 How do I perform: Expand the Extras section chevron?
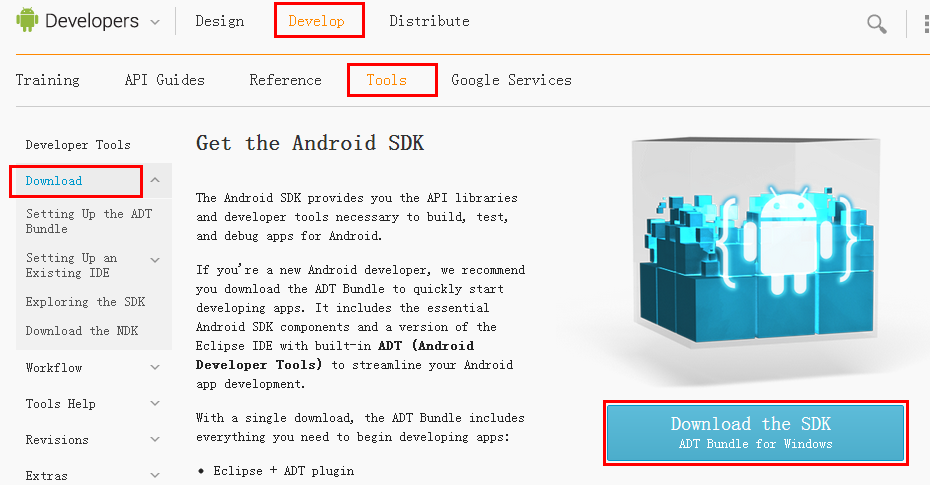pos(155,476)
